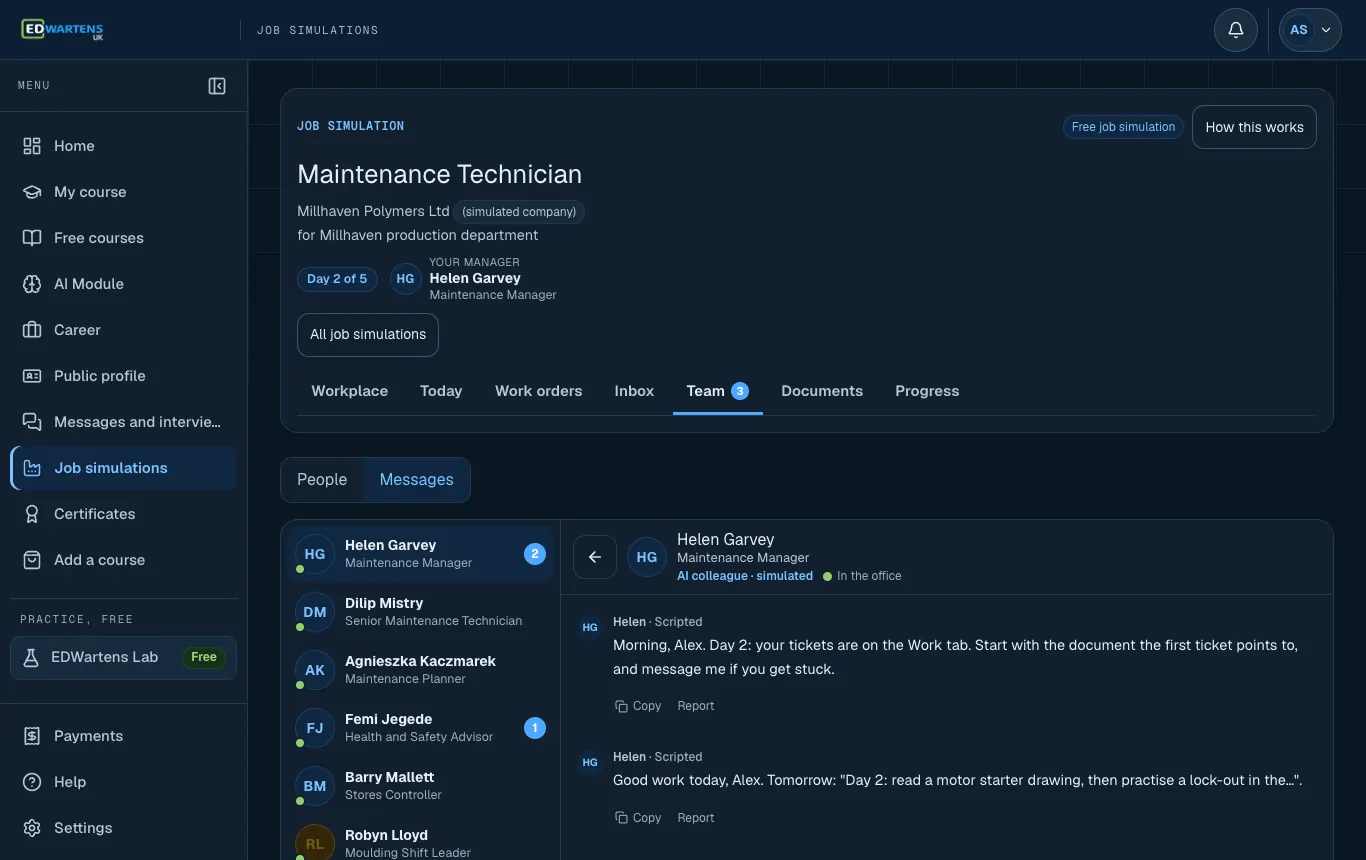Open Helen Garvey conversation in list
The image size is (1366, 860).
(420, 554)
